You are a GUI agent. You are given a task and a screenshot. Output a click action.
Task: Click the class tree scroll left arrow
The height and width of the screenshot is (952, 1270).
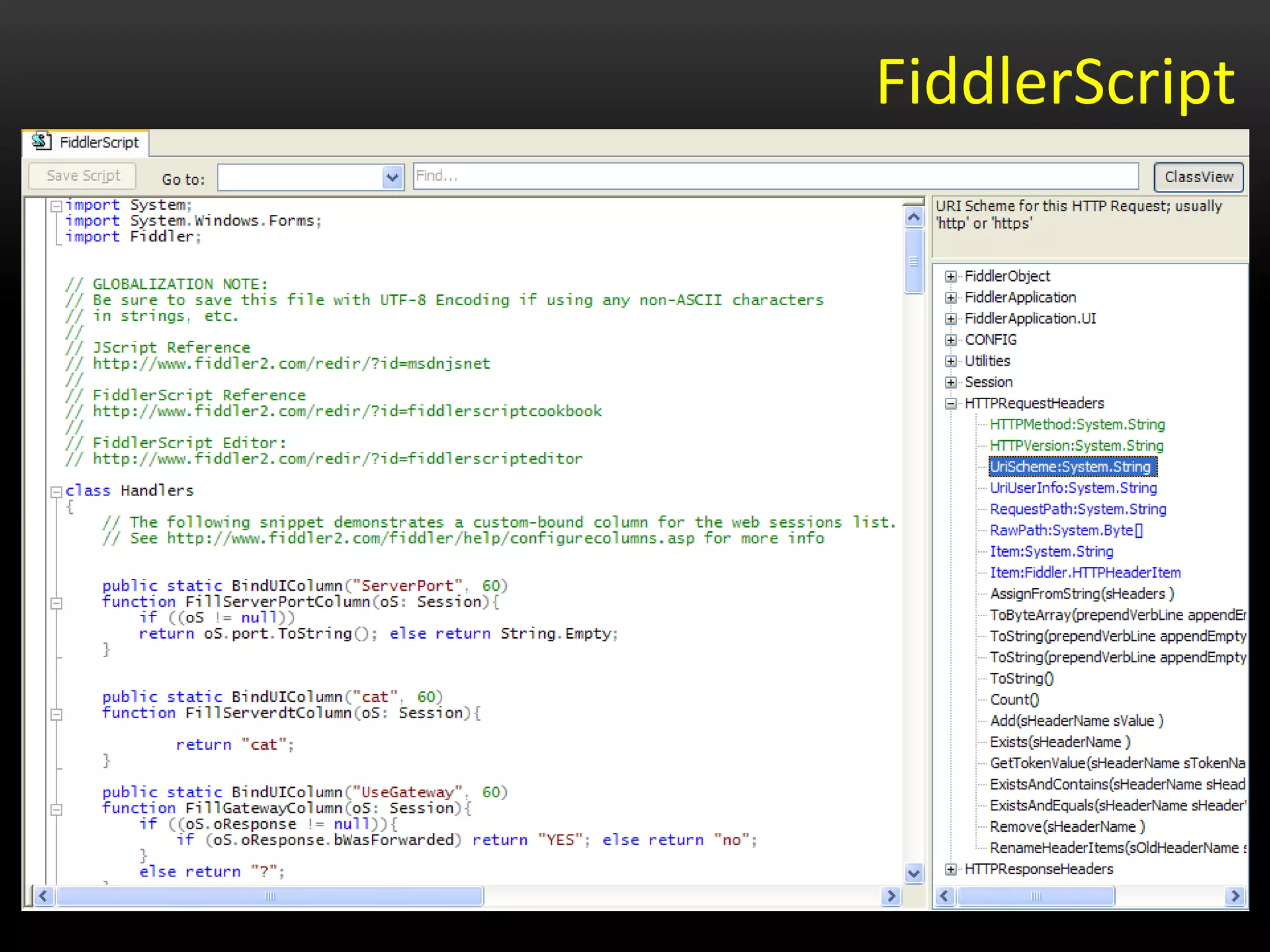(x=945, y=896)
